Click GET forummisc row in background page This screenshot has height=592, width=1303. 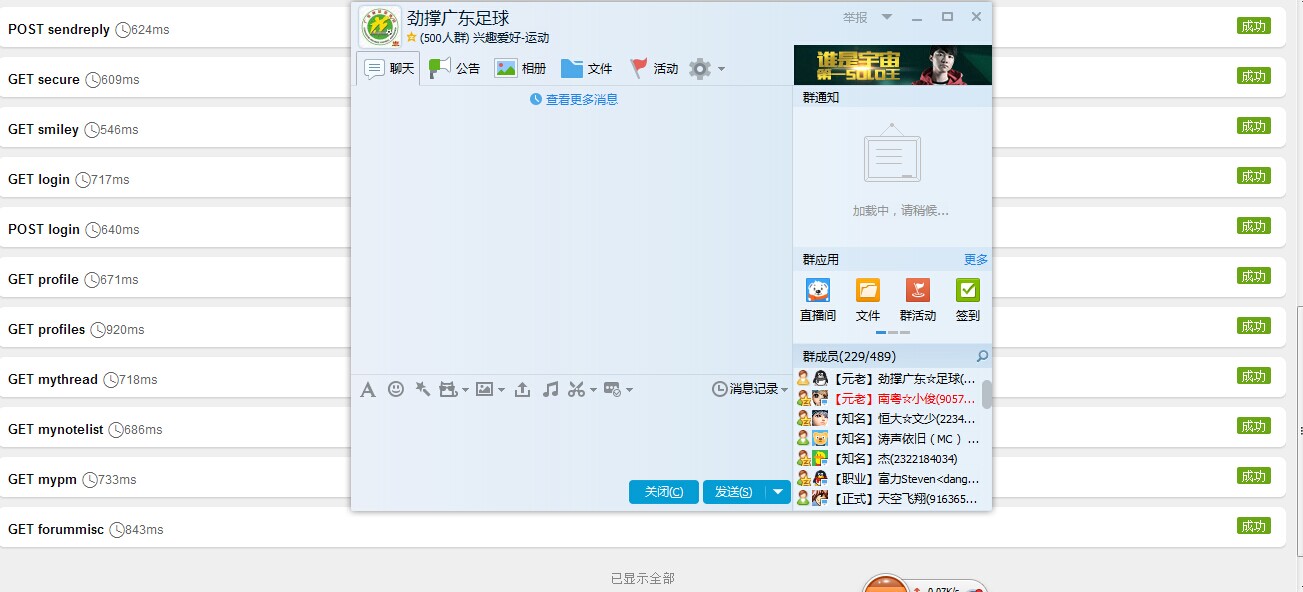pos(642,529)
